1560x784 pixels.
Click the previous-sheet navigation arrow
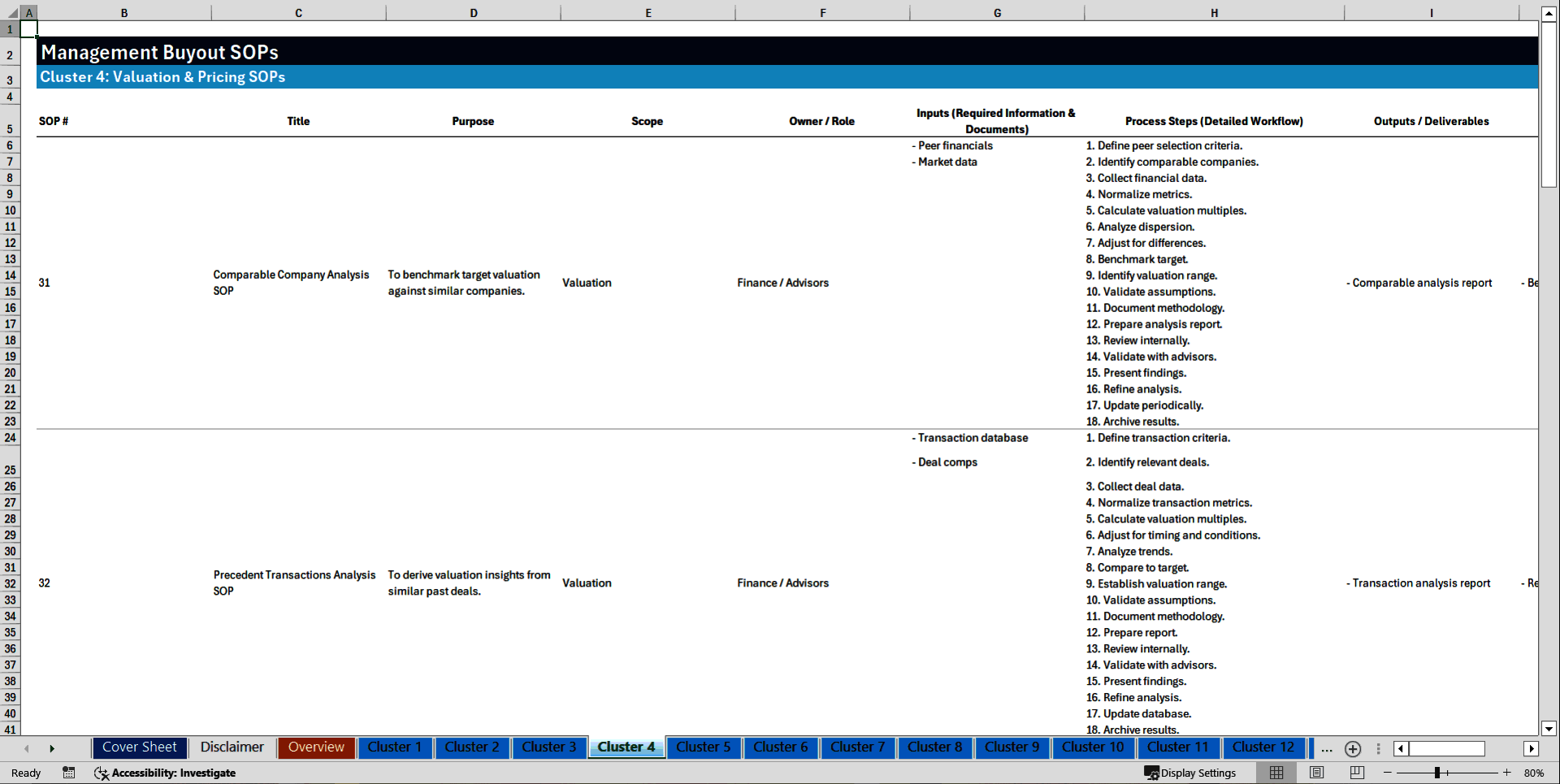point(27,748)
